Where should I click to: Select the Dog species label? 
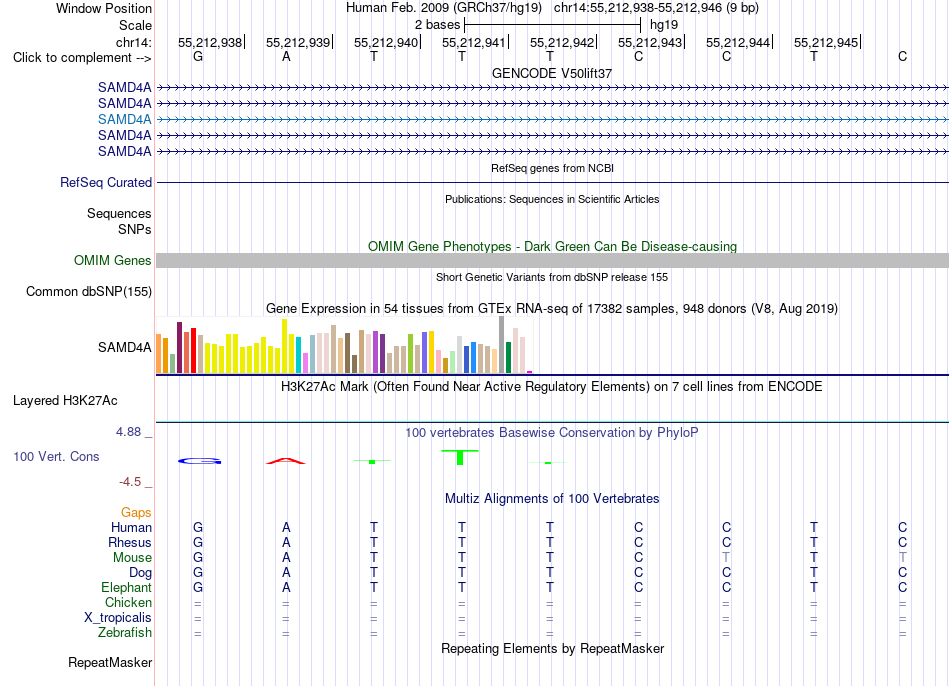pyautogui.click(x=140, y=573)
